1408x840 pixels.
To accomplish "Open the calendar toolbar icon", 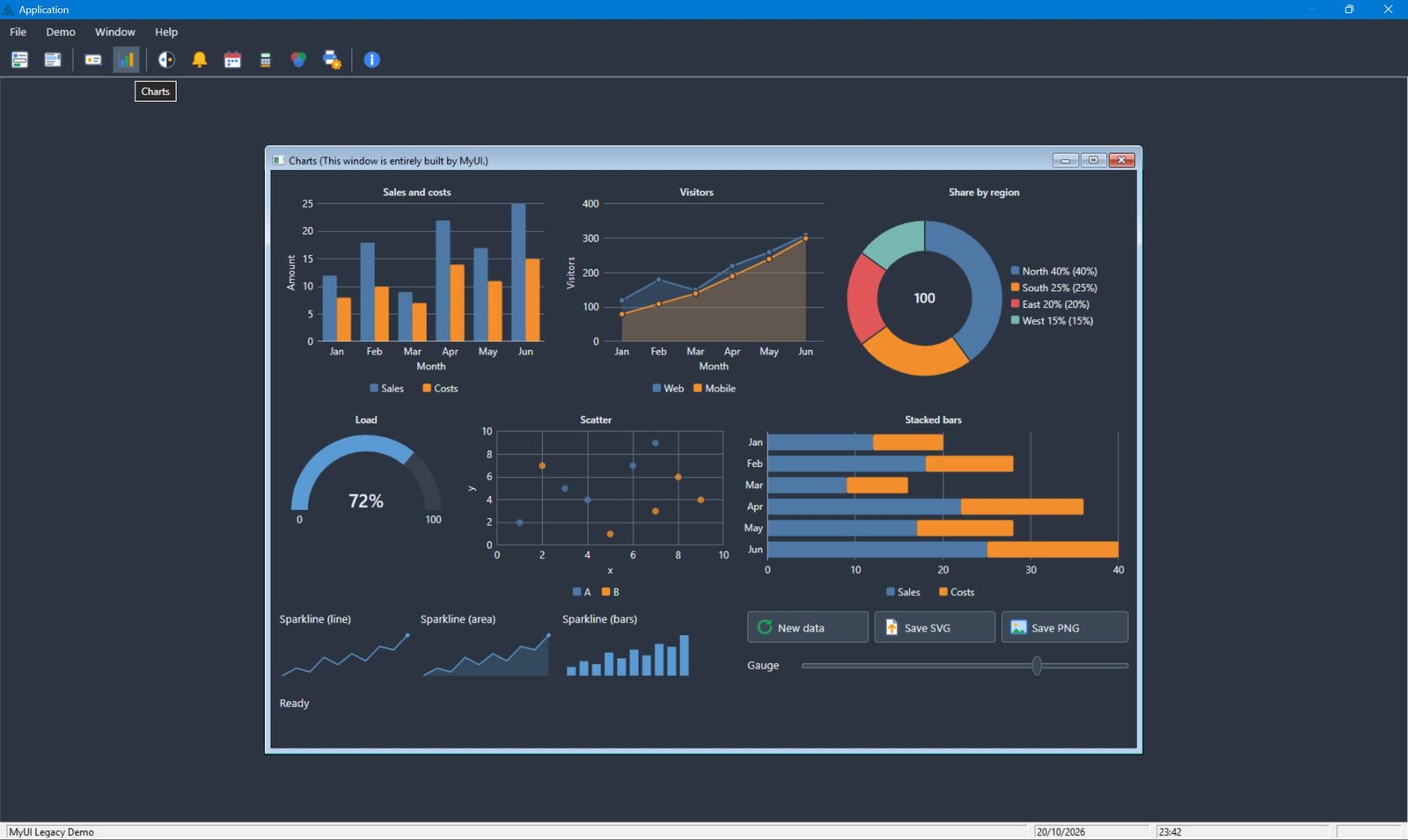I will click(232, 60).
